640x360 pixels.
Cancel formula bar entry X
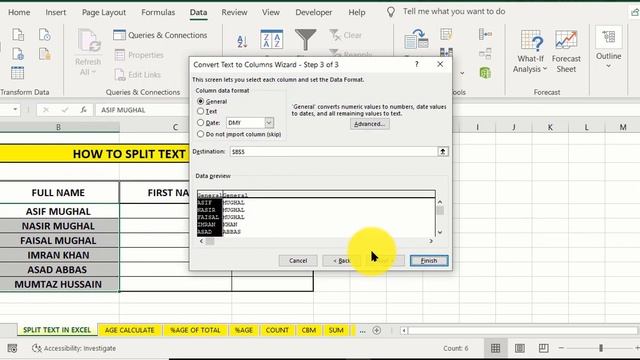click(x=46, y=110)
